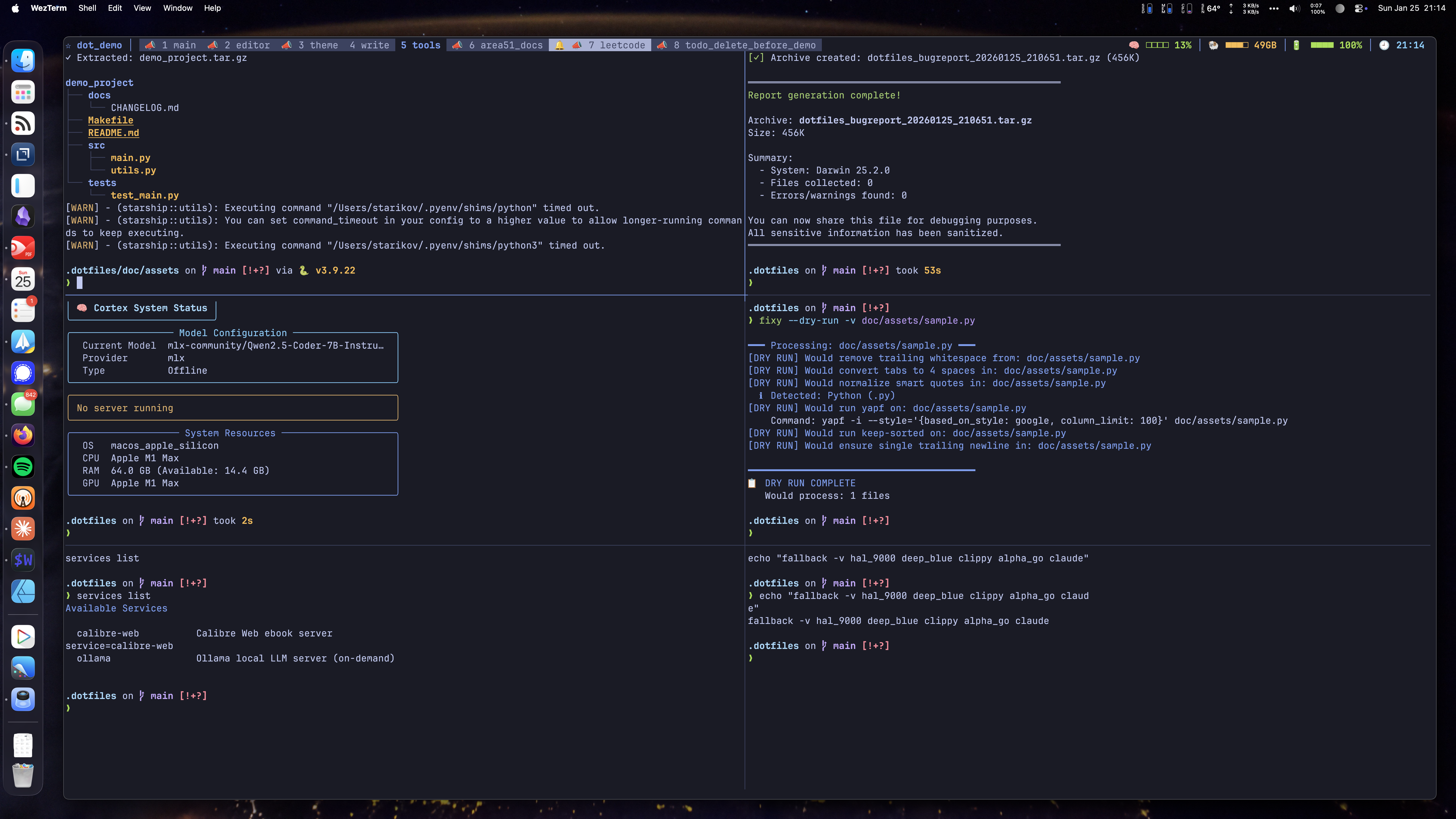Click the README.md link in tree
The image size is (1456, 819).
[x=114, y=133]
